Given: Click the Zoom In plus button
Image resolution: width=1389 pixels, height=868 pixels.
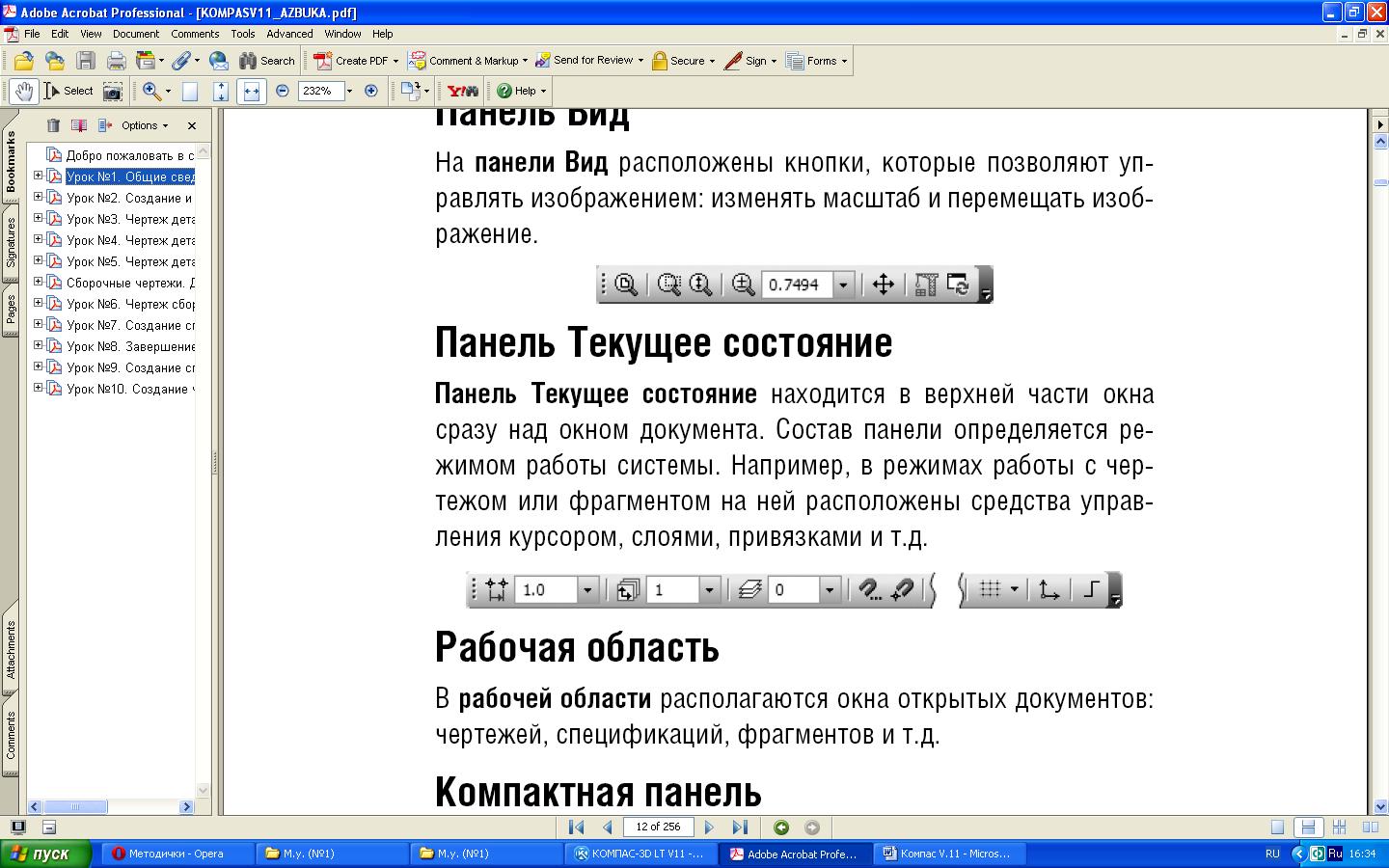Looking at the screenshot, I should click(x=371, y=91).
